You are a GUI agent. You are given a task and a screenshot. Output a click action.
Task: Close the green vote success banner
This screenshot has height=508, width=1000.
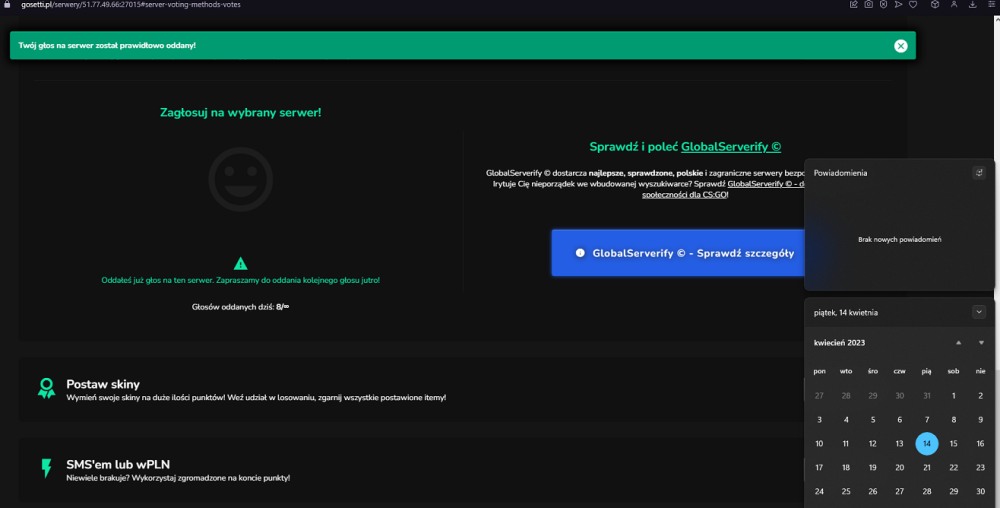[x=901, y=46]
